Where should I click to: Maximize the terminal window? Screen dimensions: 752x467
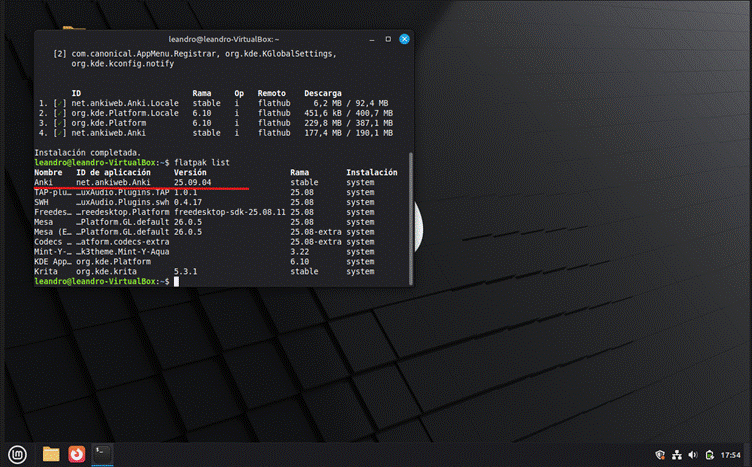pyautogui.click(x=388, y=39)
